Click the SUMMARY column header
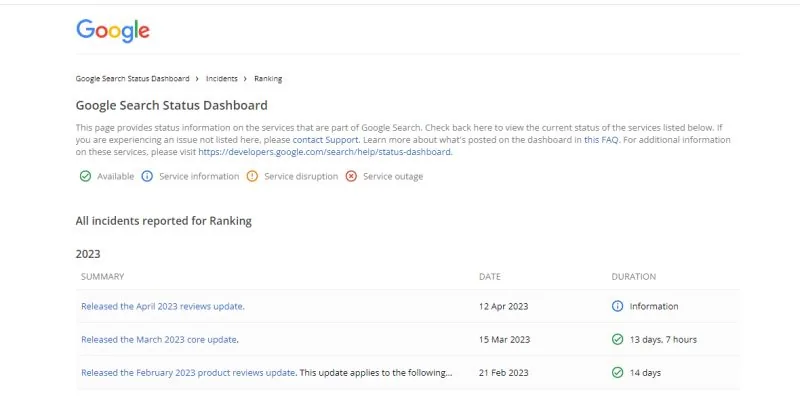The height and width of the screenshot is (413, 800). coord(103,277)
